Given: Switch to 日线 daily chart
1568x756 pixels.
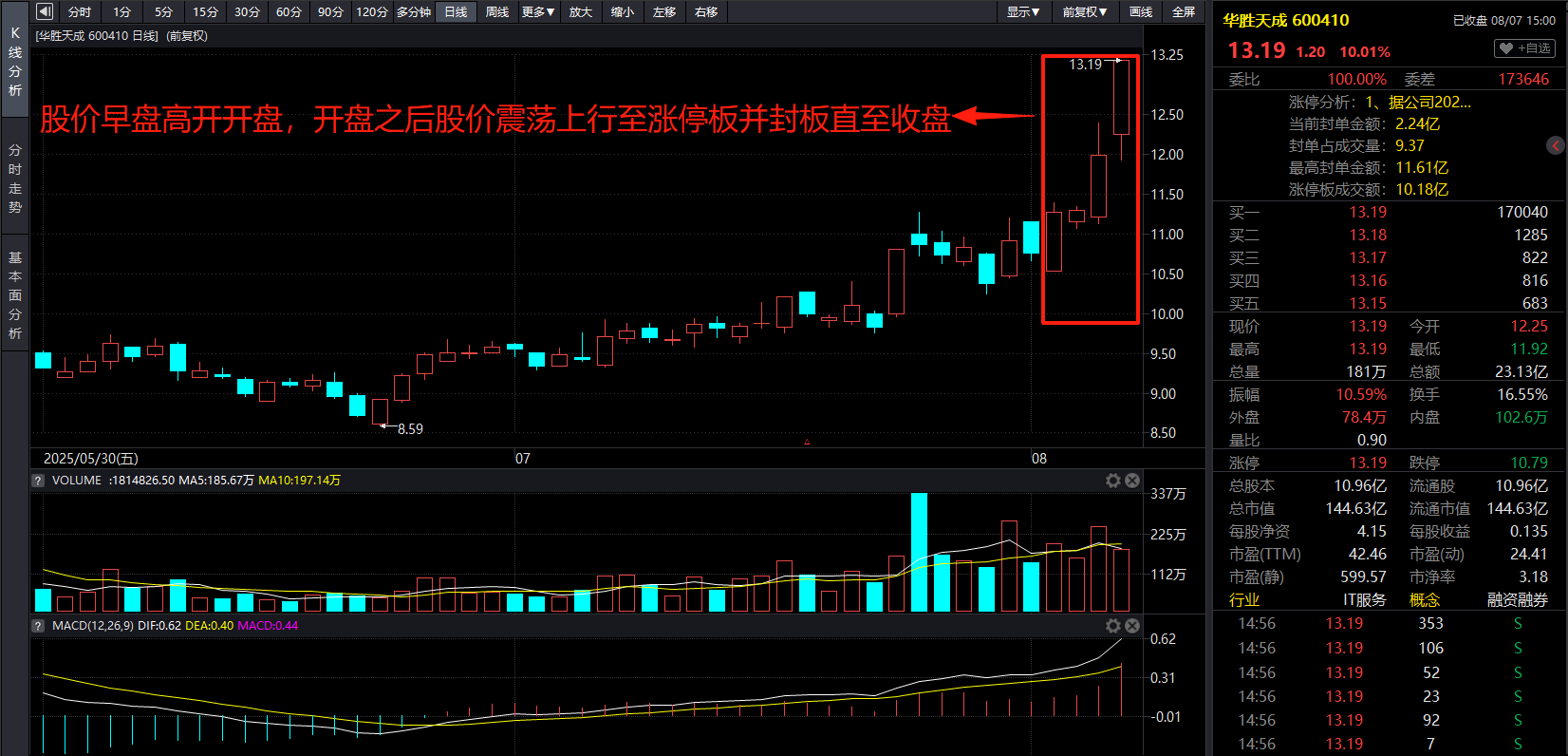Looking at the screenshot, I should pyautogui.click(x=456, y=12).
